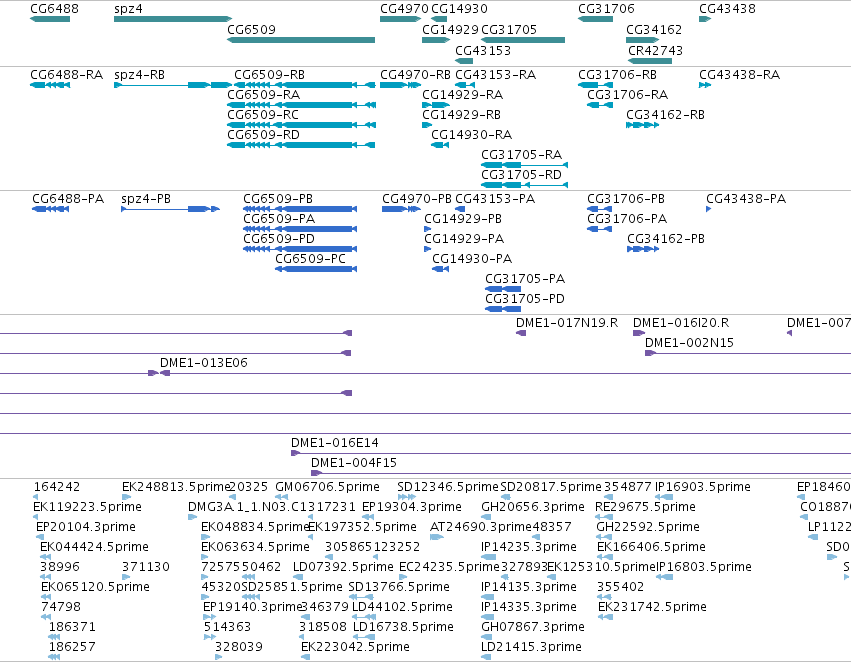Click the RE29675.5prime EST label
The height and width of the screenshot is (662, 851).
645,507
